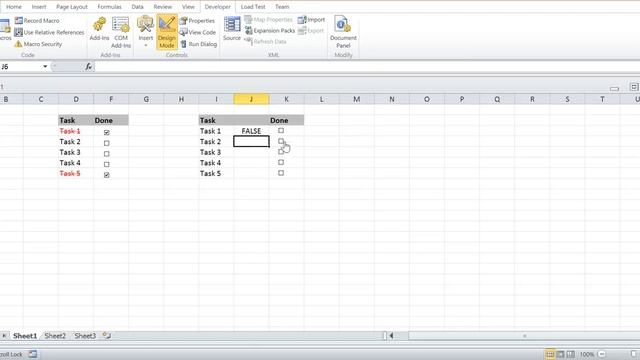Click XML Export

311,31
